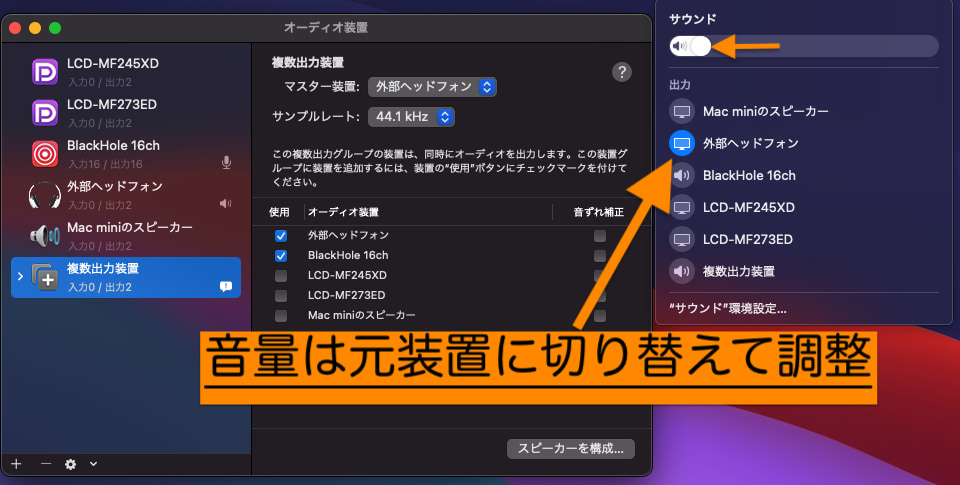960x485 pixels.
Task: Choose LCD-MF245XD output in Sound menu
Action: (803, 207)
